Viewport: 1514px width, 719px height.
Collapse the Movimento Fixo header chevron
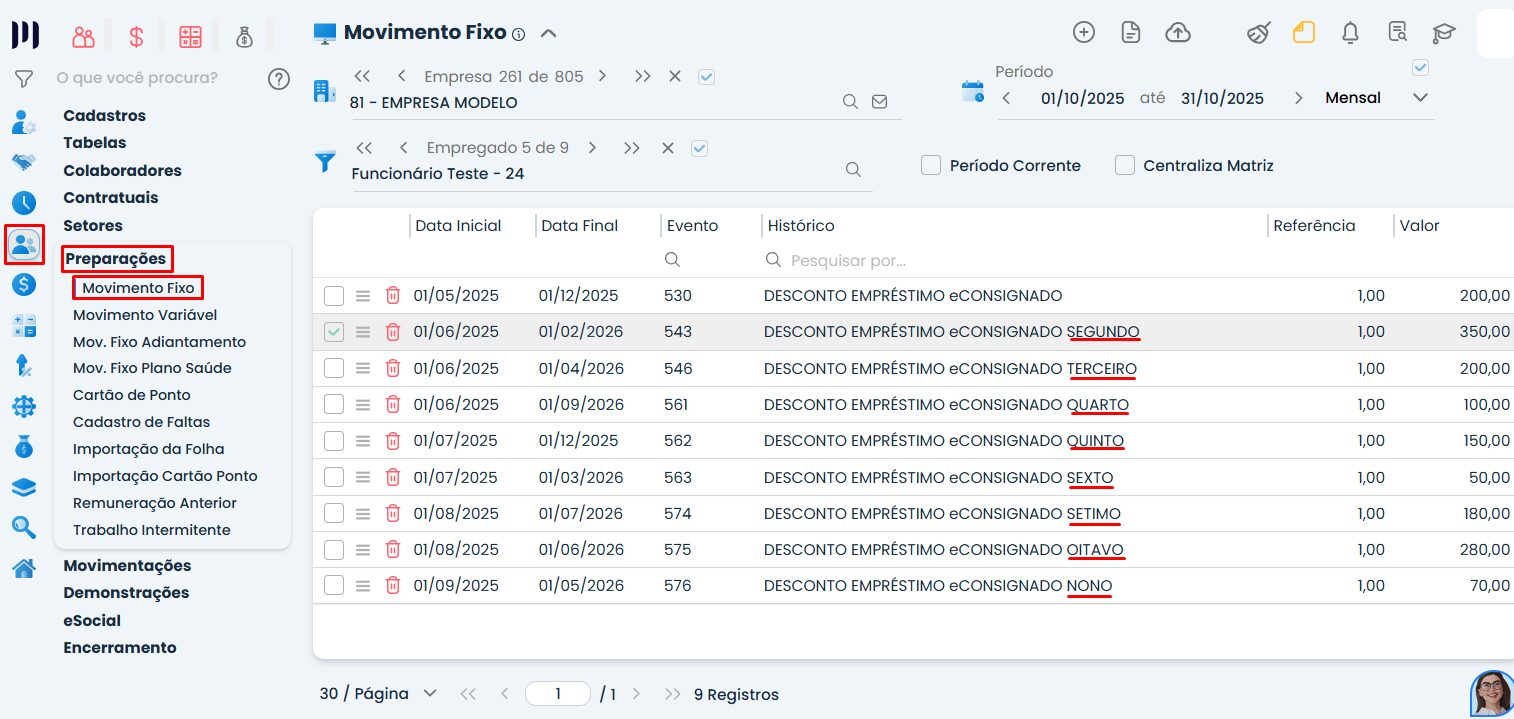[x=548, y=33]
